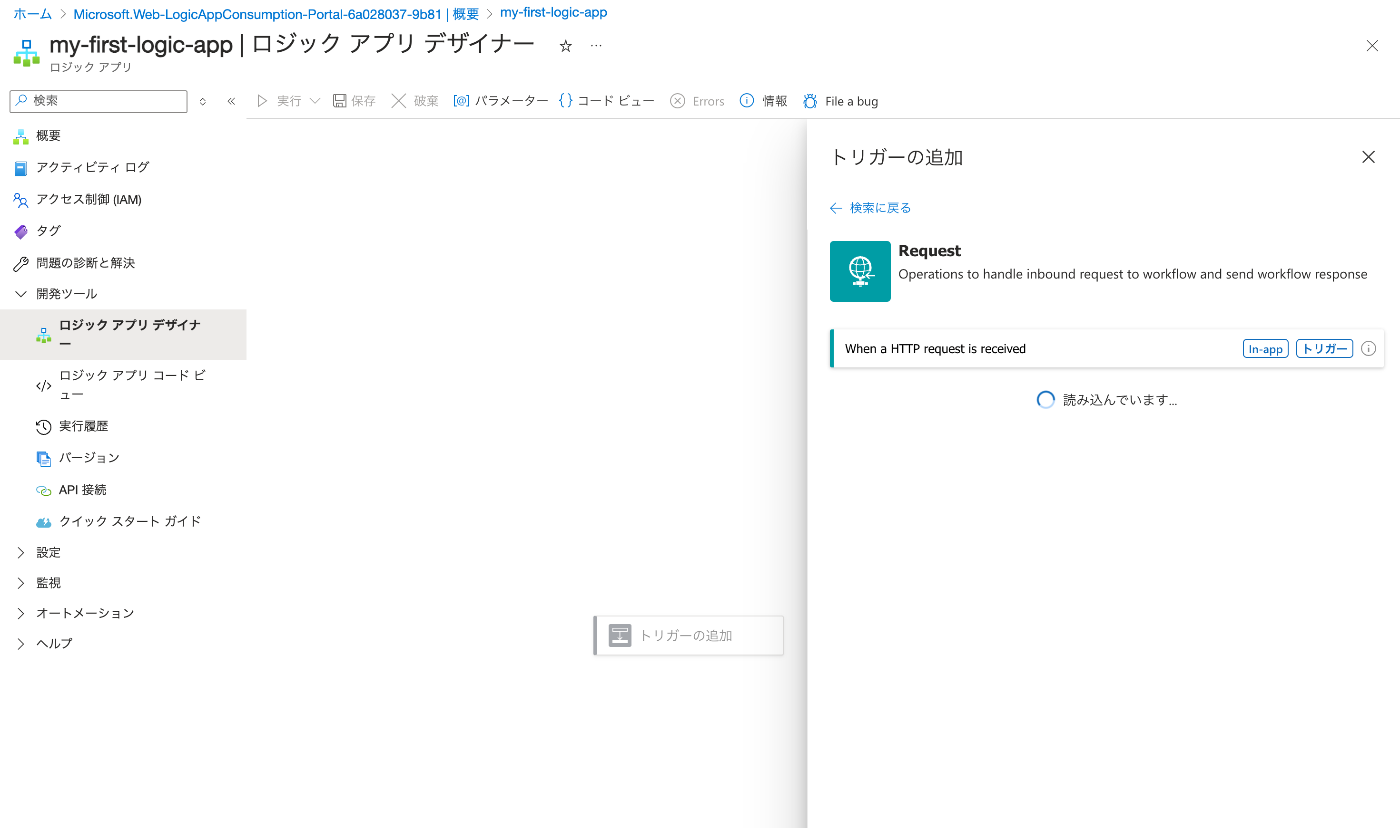Close the Logic App designer blade

tap(1372, 45)
